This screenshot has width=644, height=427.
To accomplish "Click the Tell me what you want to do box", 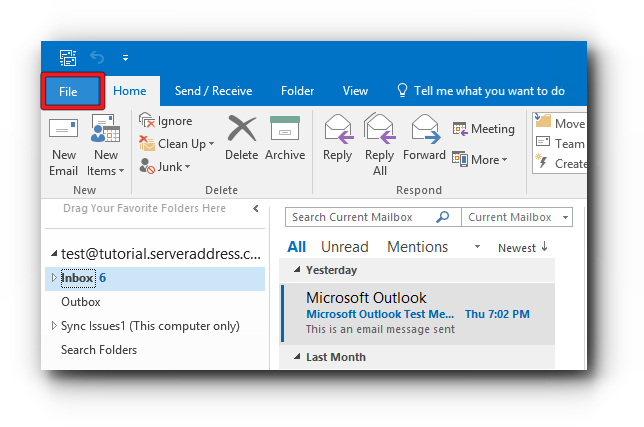I will (x=481, y=91).
